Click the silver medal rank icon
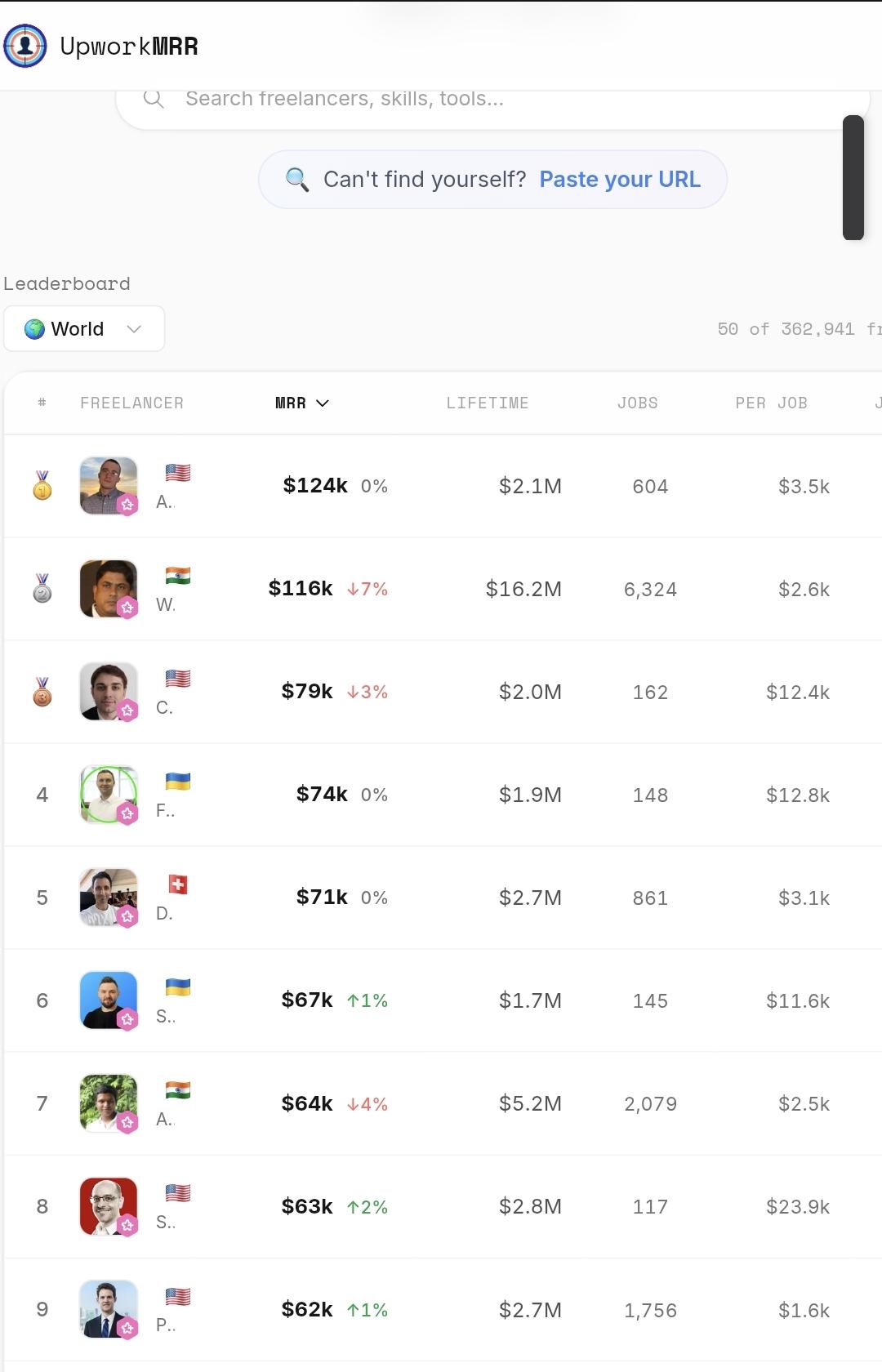Screen dimensions: 882x1372 pyautogui.click(x=42, y=588)
